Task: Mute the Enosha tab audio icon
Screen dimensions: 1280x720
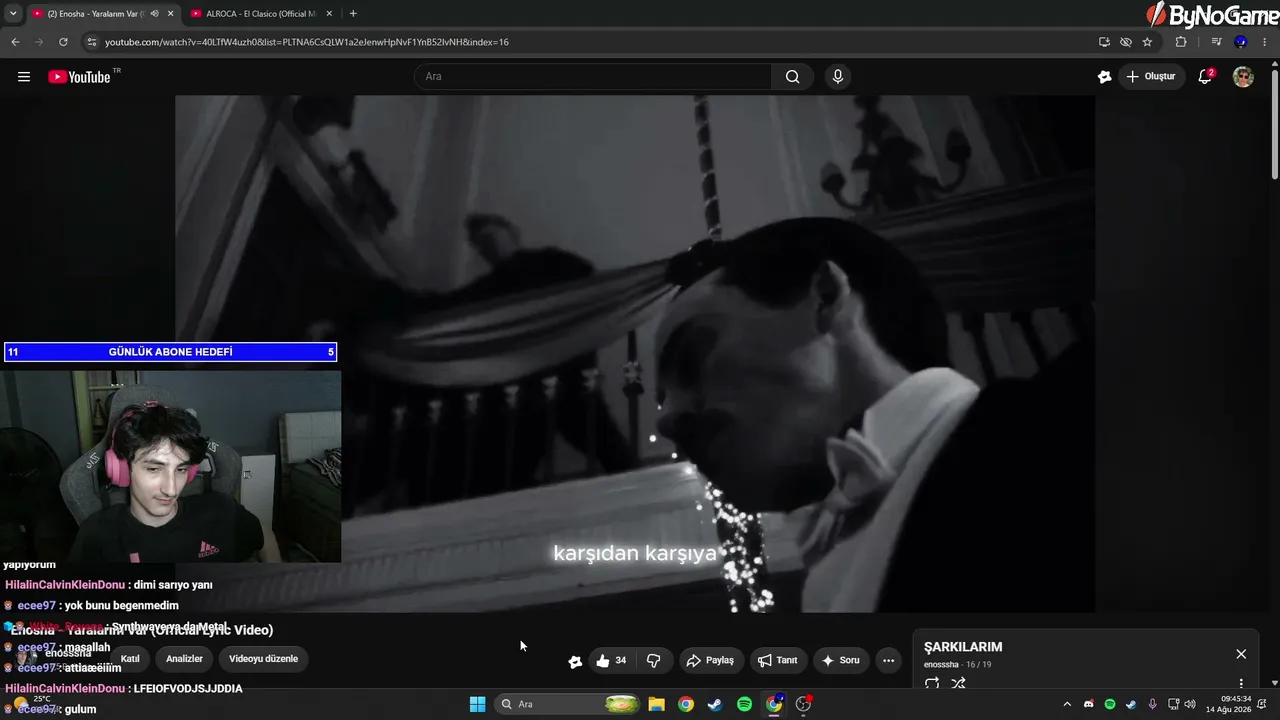Action: [154, 14]
